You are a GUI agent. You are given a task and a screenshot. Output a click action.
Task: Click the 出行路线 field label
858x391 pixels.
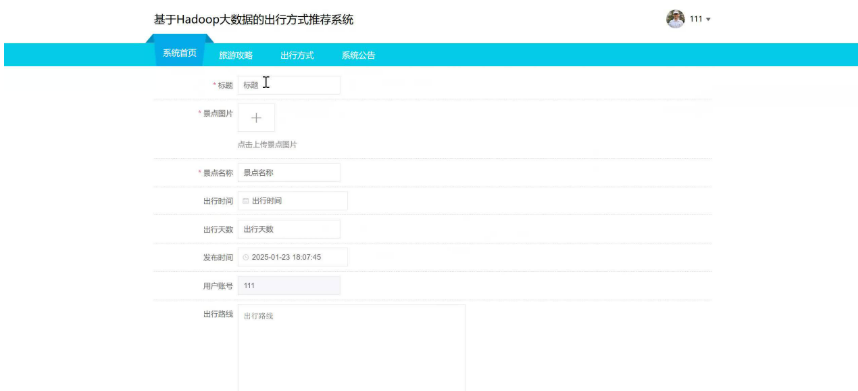218,314
